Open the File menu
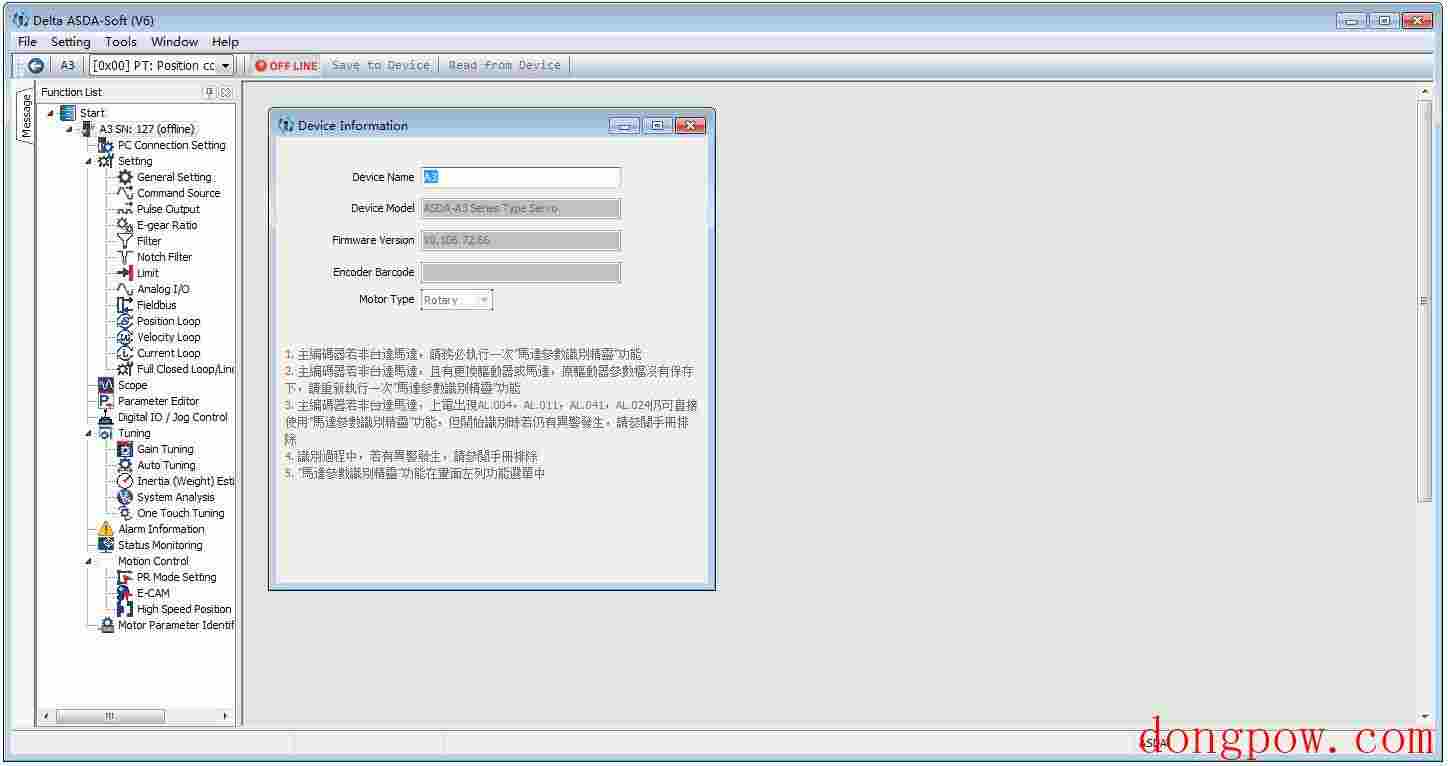This screenshot has height=766, width=1448. coord(27,42)
